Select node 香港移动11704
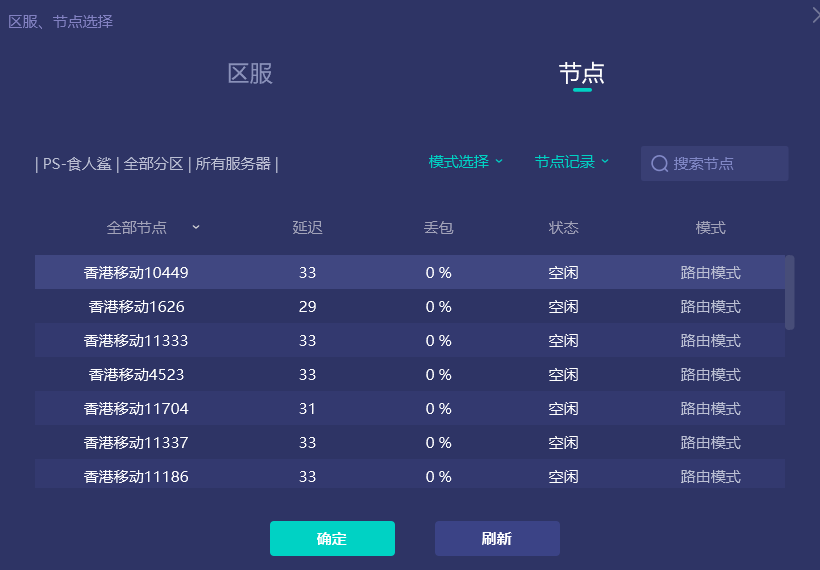This screenshot has width=820, height=570. (409, 408)
